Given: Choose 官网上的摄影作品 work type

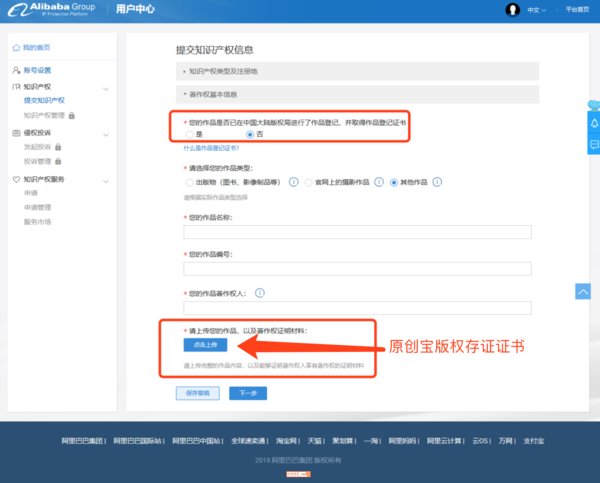Looking at the screenshot, I should [308, 182].
